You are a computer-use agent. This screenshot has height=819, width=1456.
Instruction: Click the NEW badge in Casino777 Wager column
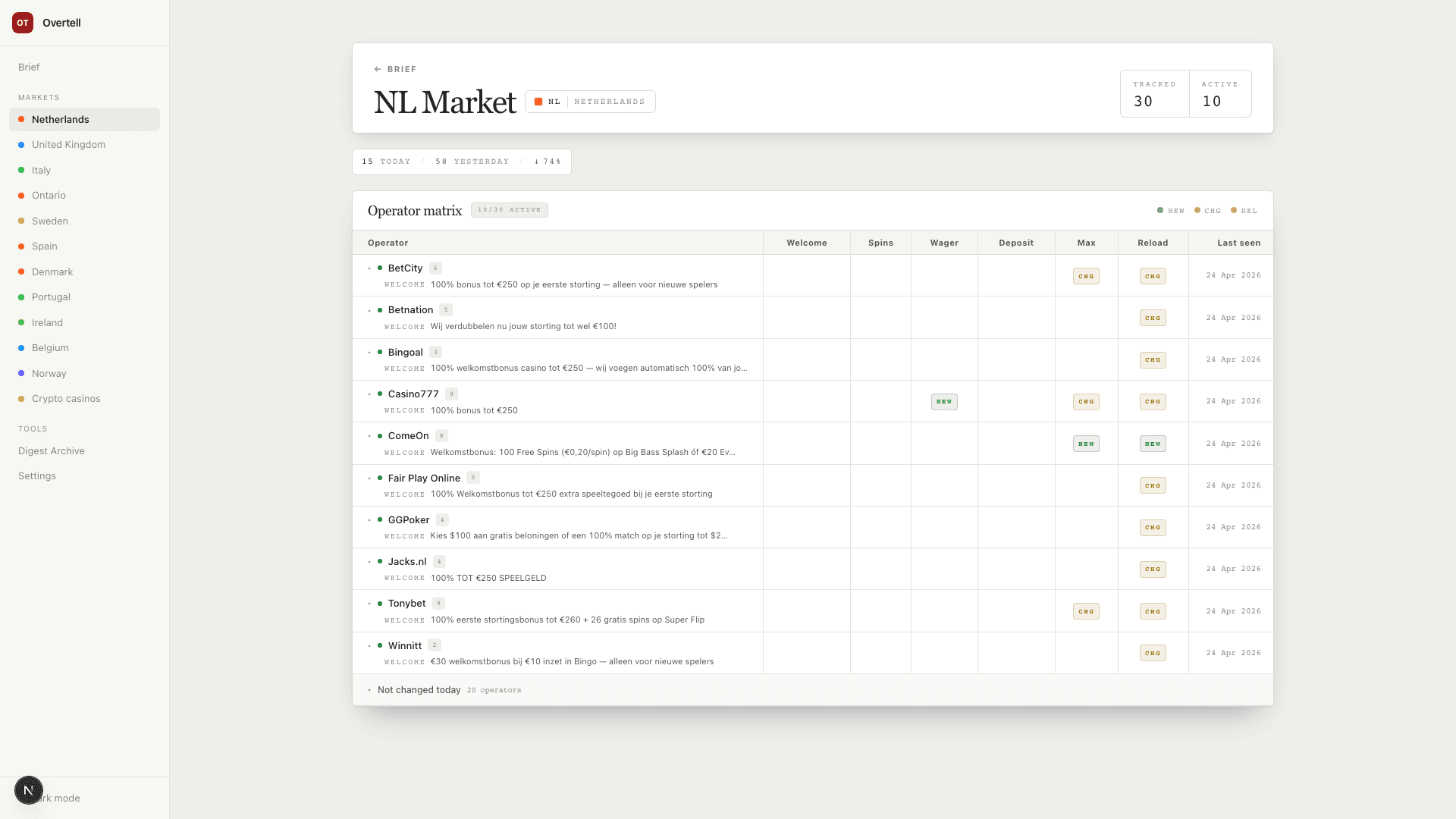point(944,402)
